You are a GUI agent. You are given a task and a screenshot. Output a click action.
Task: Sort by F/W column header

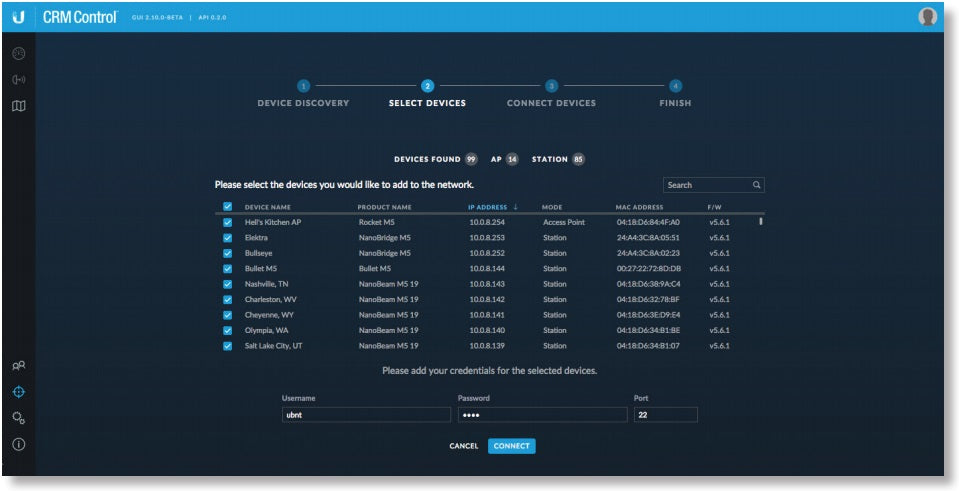pyautogui.click(x=714, y=207)
